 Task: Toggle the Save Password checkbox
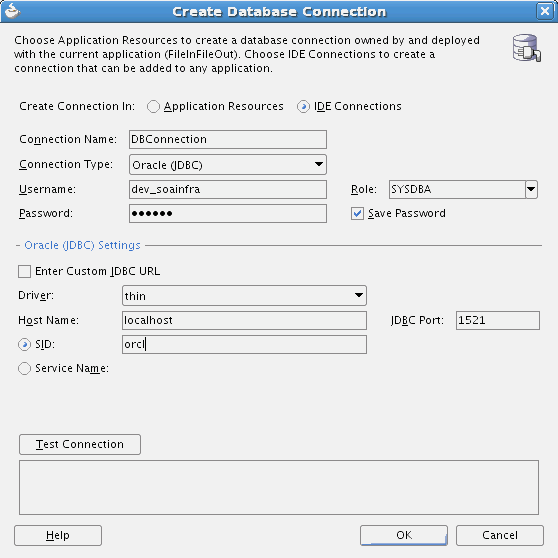click(357, 214)
